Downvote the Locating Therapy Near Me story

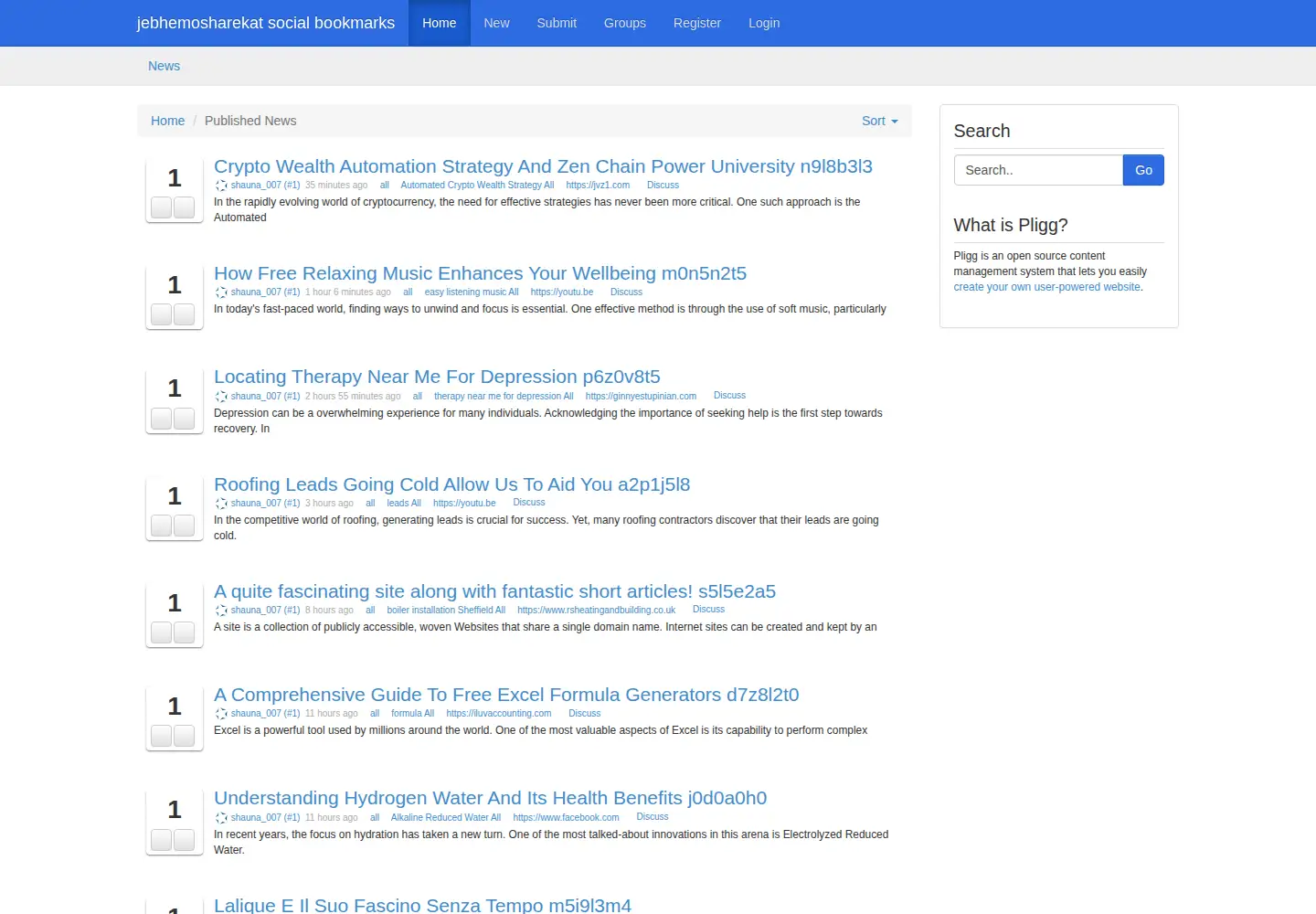(x=184, y=419)
